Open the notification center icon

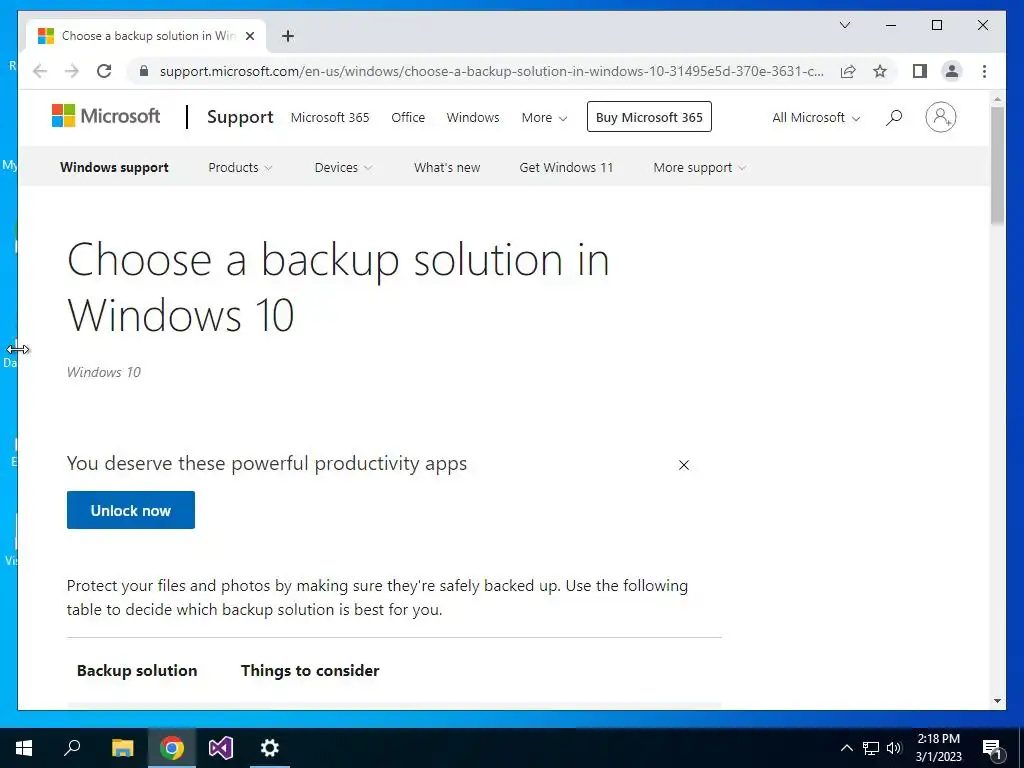(992, 748)
